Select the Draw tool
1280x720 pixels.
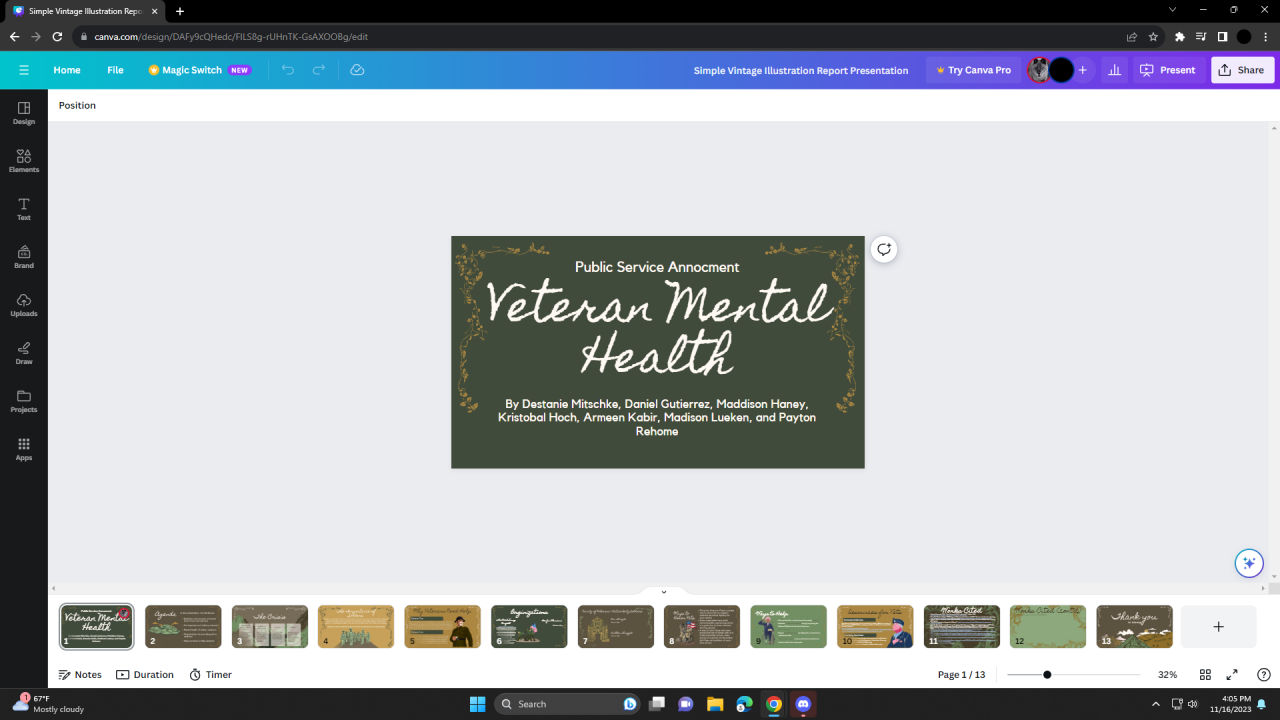click(x=24, y=352)
